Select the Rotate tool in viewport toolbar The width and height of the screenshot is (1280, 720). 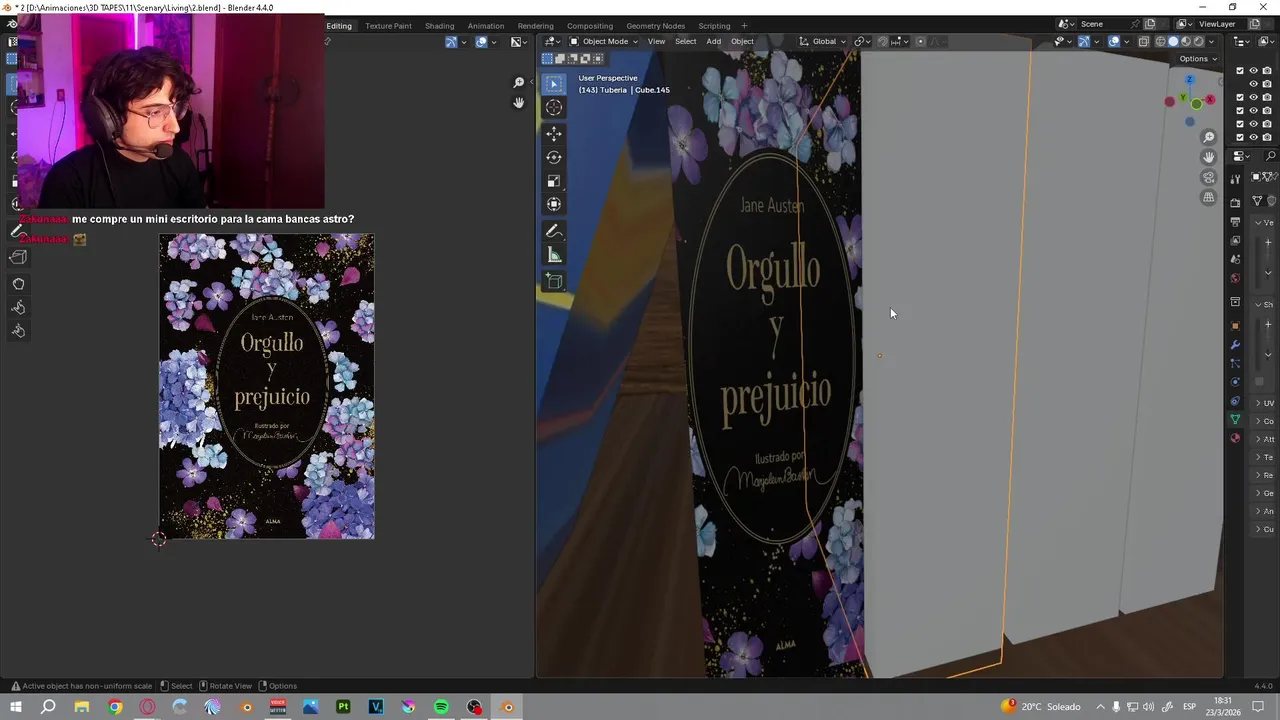coord(554,157)
